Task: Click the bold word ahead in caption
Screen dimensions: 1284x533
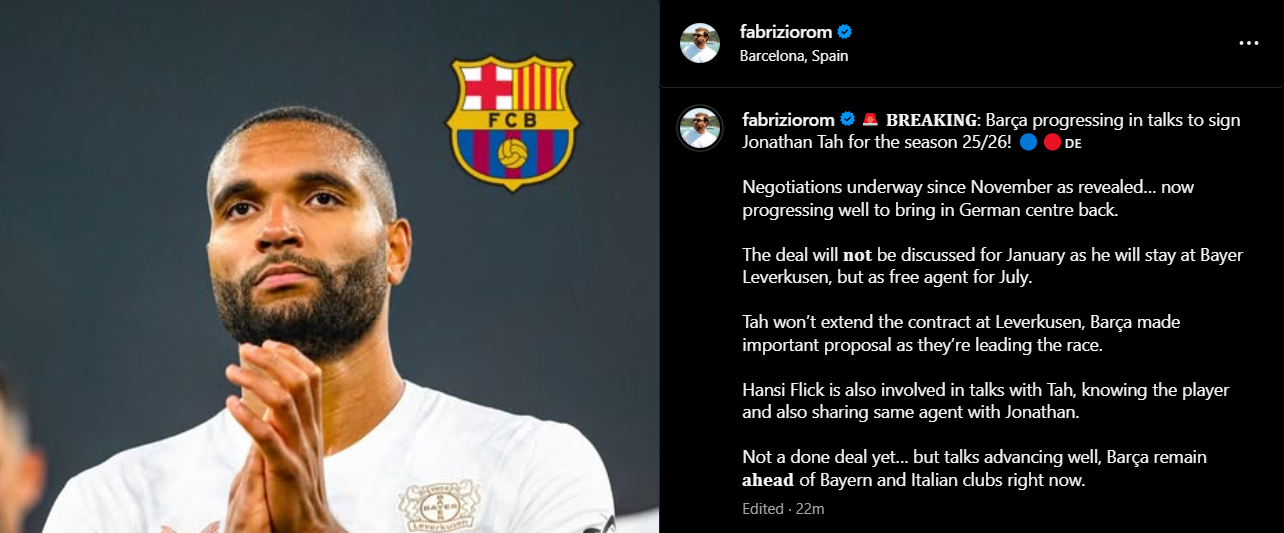Action: click(768, 480)
